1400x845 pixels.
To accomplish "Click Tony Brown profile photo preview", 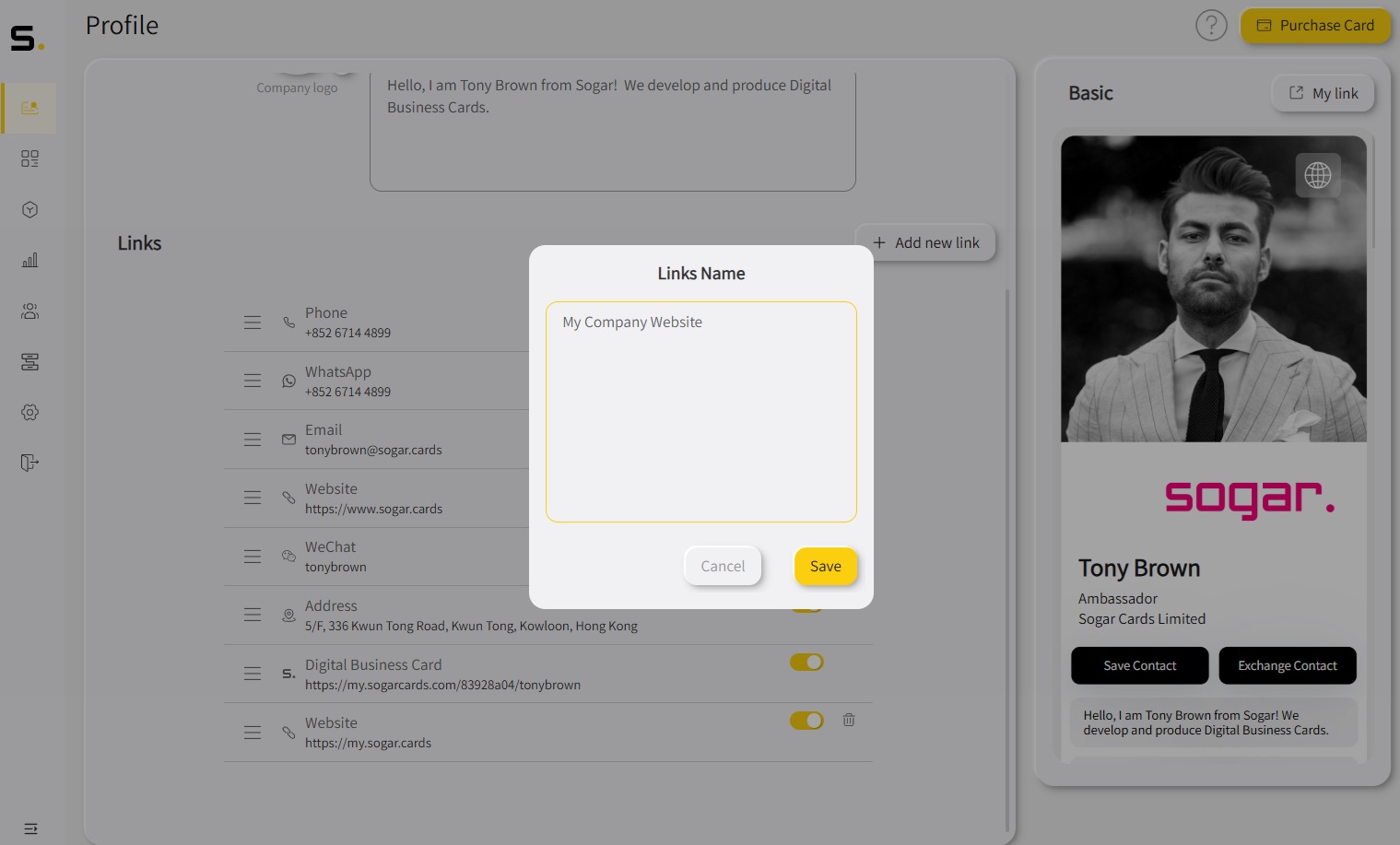I will [x=1214, y=288].
